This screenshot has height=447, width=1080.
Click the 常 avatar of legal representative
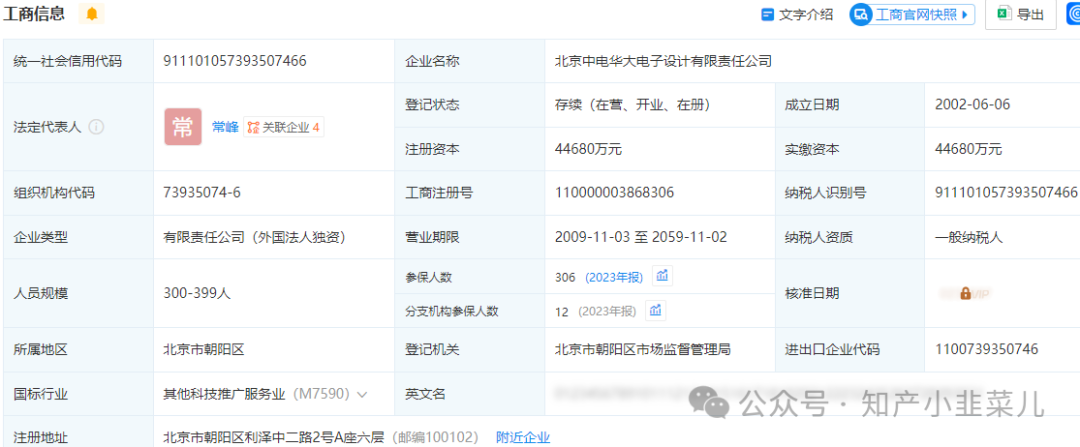click(x=183, y=127)
